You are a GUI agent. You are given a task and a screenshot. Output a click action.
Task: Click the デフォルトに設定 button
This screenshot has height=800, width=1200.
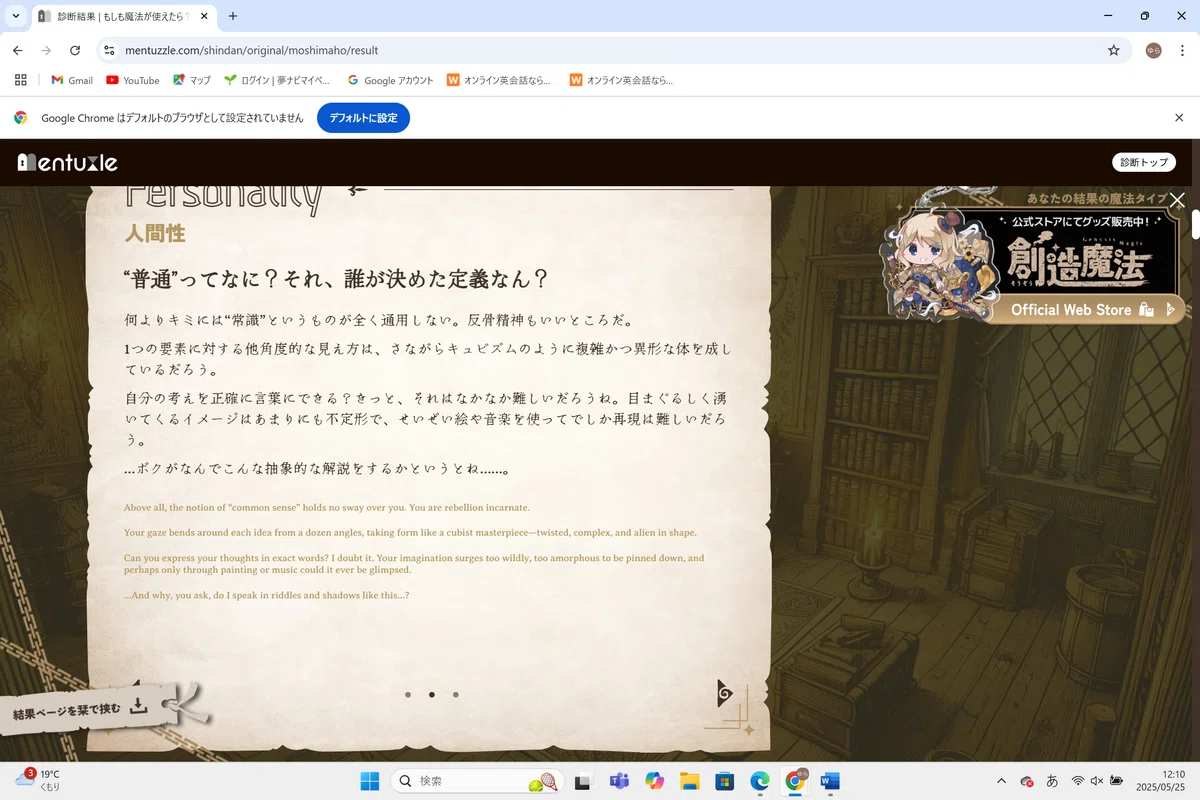coord(363,118)
